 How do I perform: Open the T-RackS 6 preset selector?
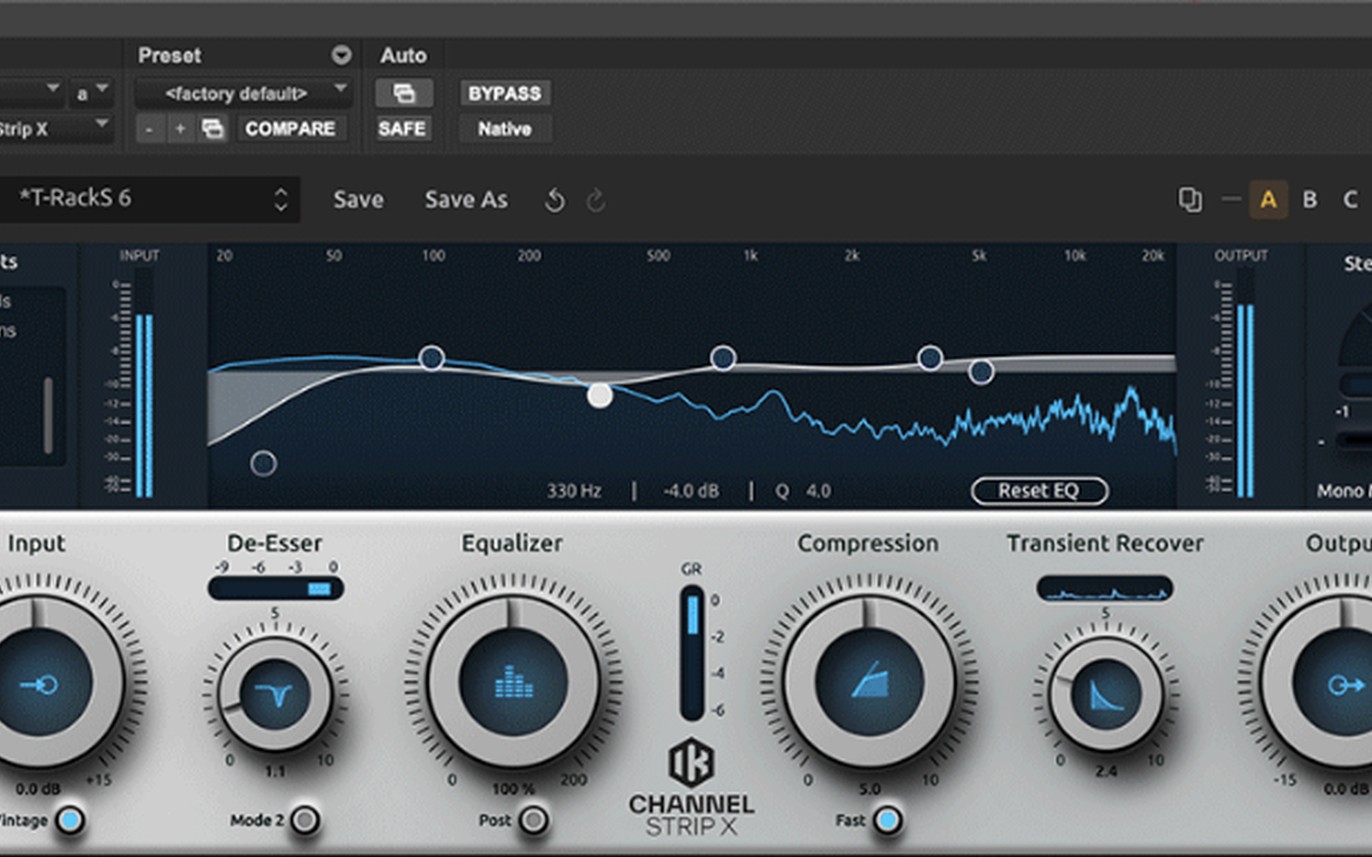[150, 199]
